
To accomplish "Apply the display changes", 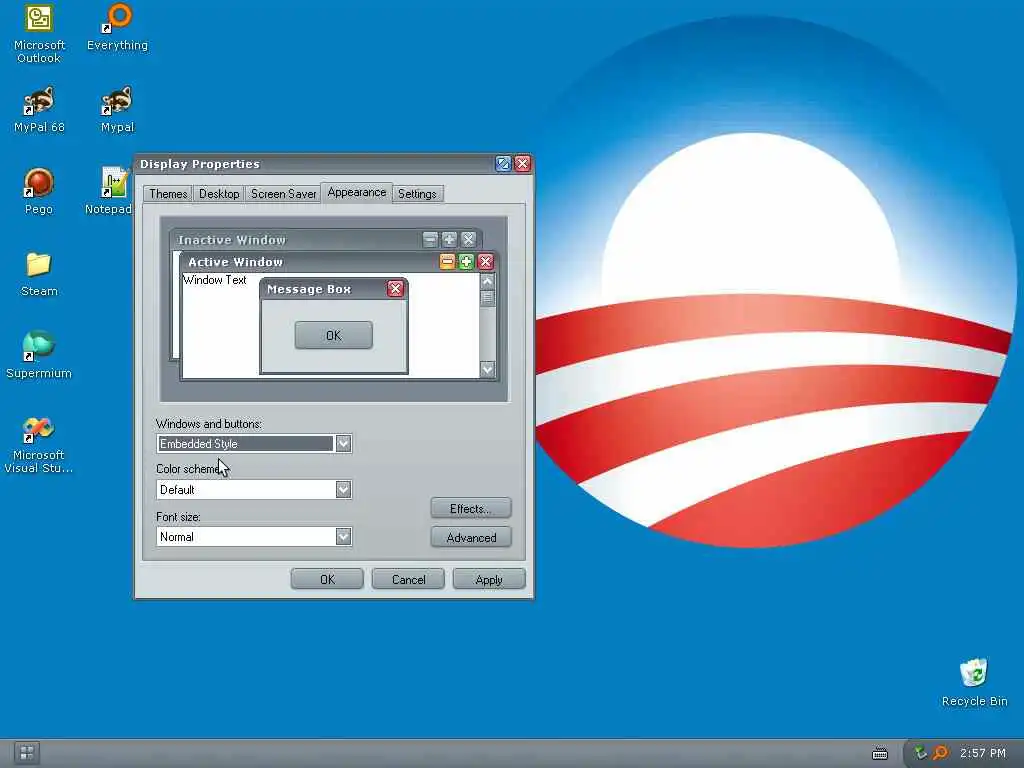I will (x=489, y=579).
